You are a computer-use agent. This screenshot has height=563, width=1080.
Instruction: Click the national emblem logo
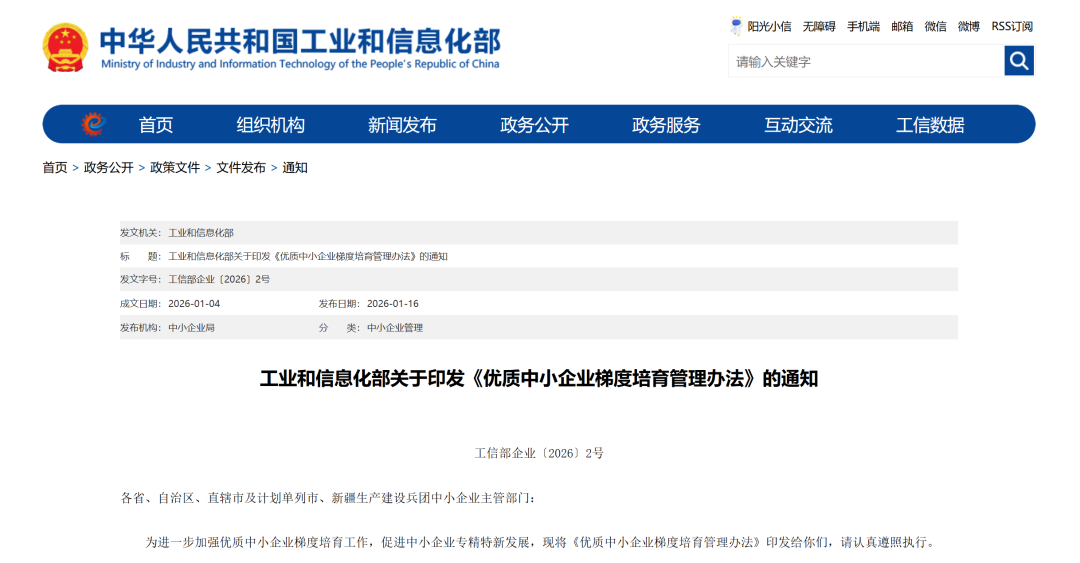(x=66, y=47)
